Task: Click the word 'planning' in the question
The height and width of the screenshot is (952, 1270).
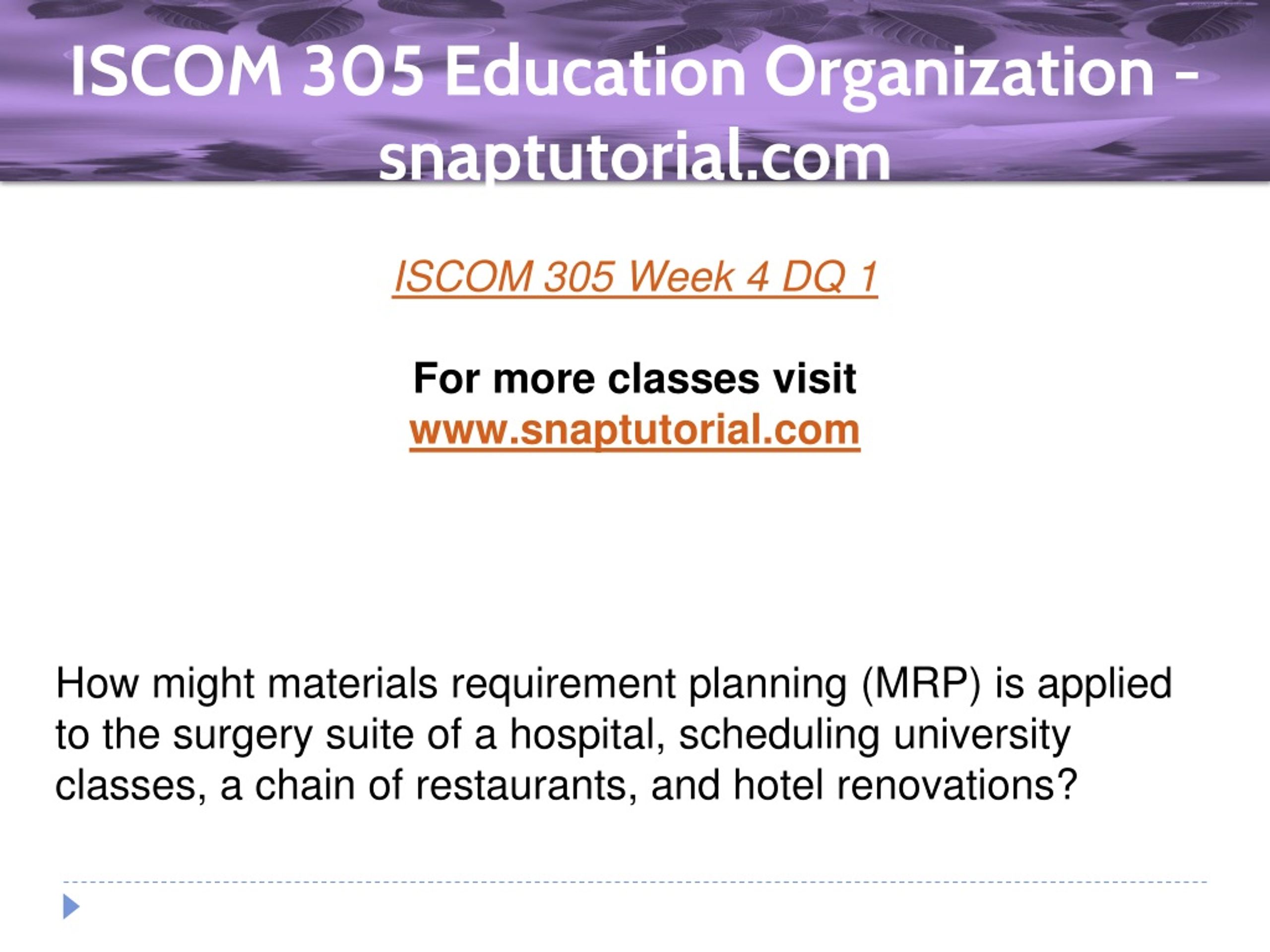Action: coord(767,685)
